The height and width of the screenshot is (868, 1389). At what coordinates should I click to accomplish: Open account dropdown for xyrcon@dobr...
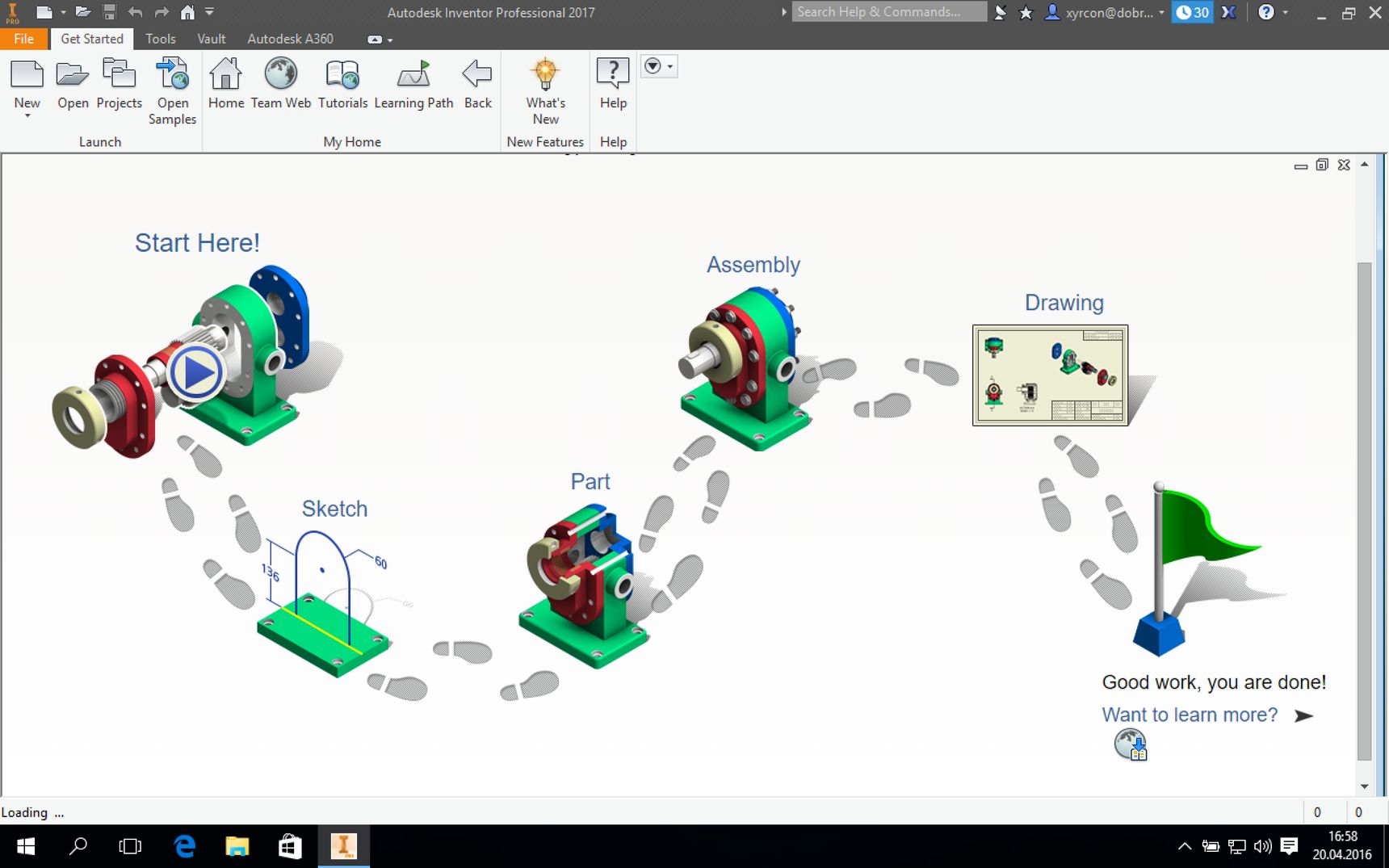(1105, 12)
